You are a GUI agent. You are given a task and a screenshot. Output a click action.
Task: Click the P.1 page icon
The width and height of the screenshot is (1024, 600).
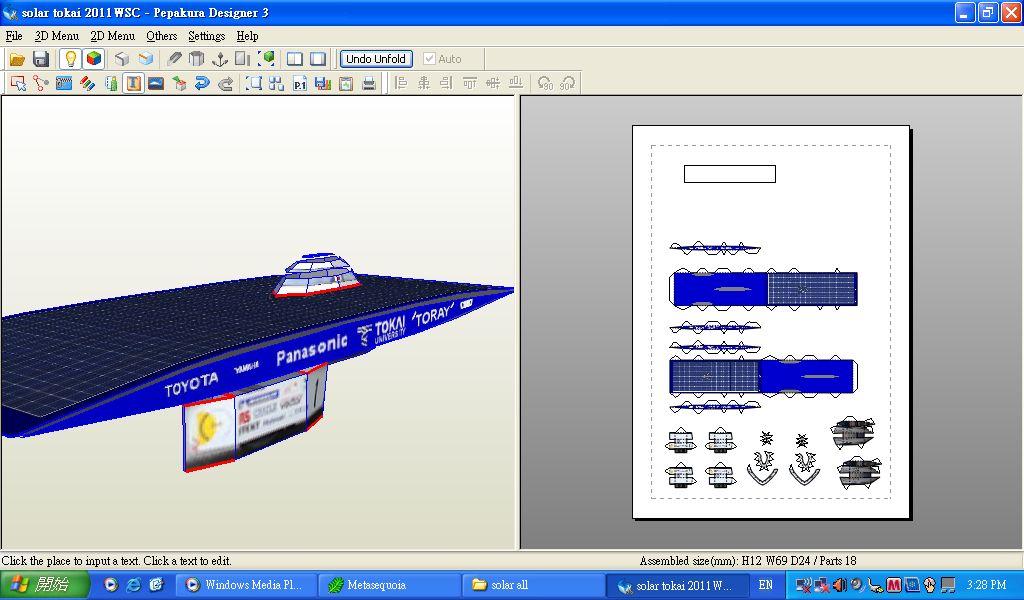[x=300, y=84]
